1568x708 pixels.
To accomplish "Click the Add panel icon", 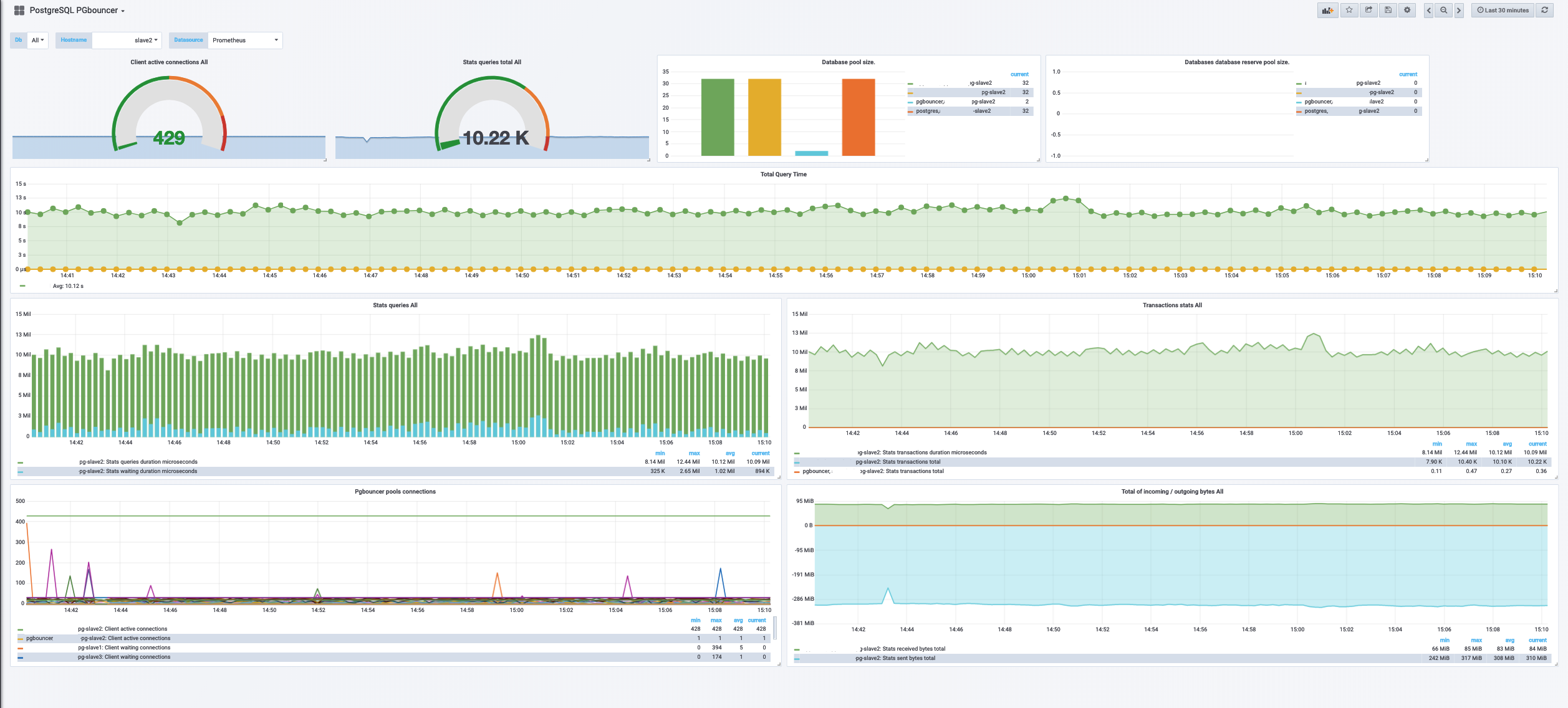I will click(1327, 10).
